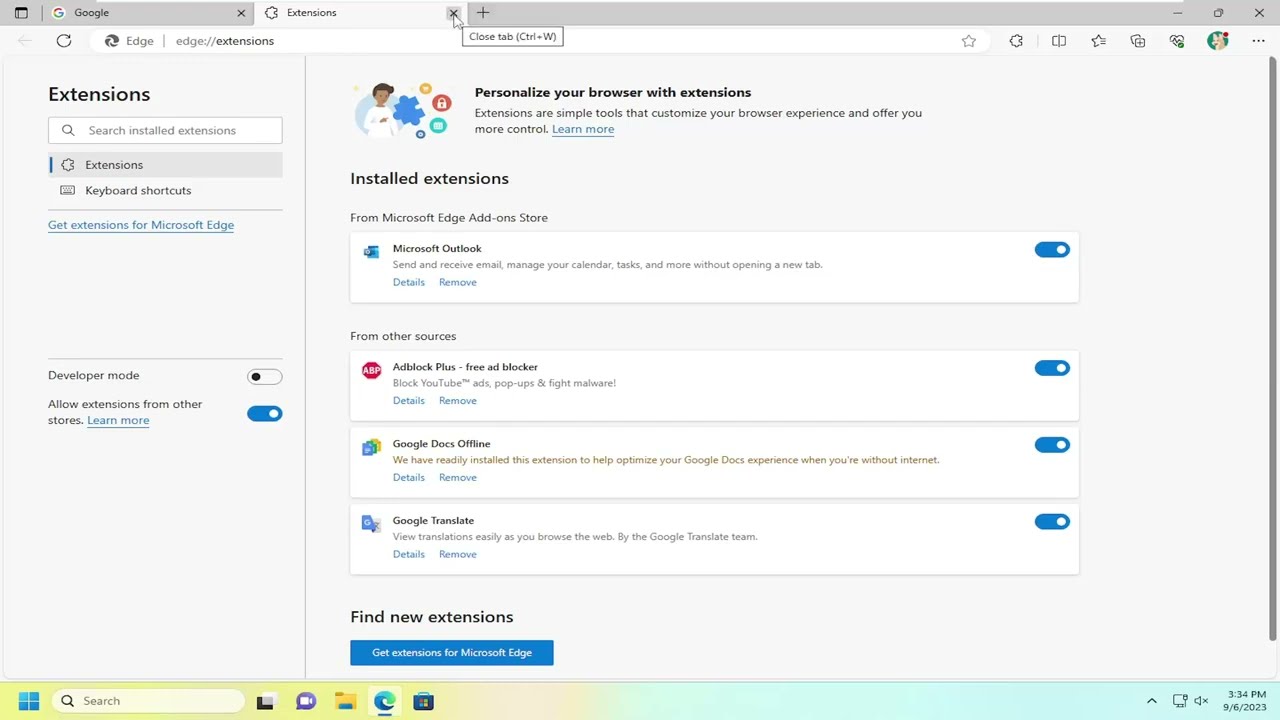1280x720 pixels.
Task: Open a new tab with plus button
Action: 483,13
